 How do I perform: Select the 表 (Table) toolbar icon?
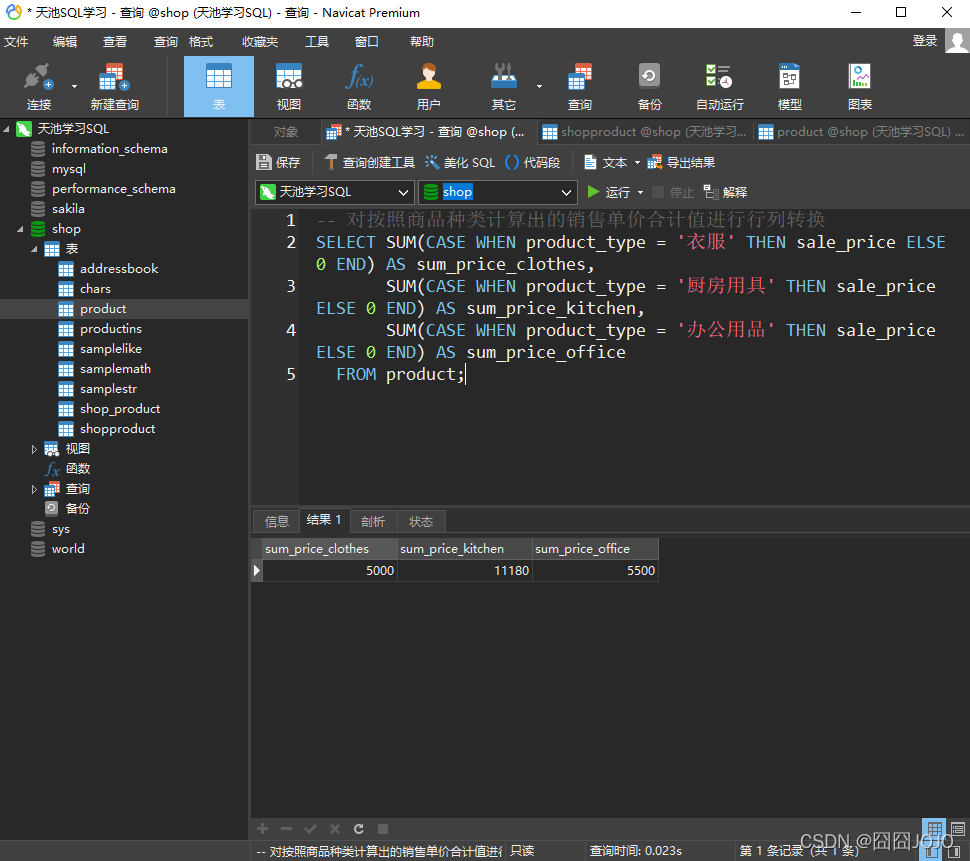tap(219, 86)
